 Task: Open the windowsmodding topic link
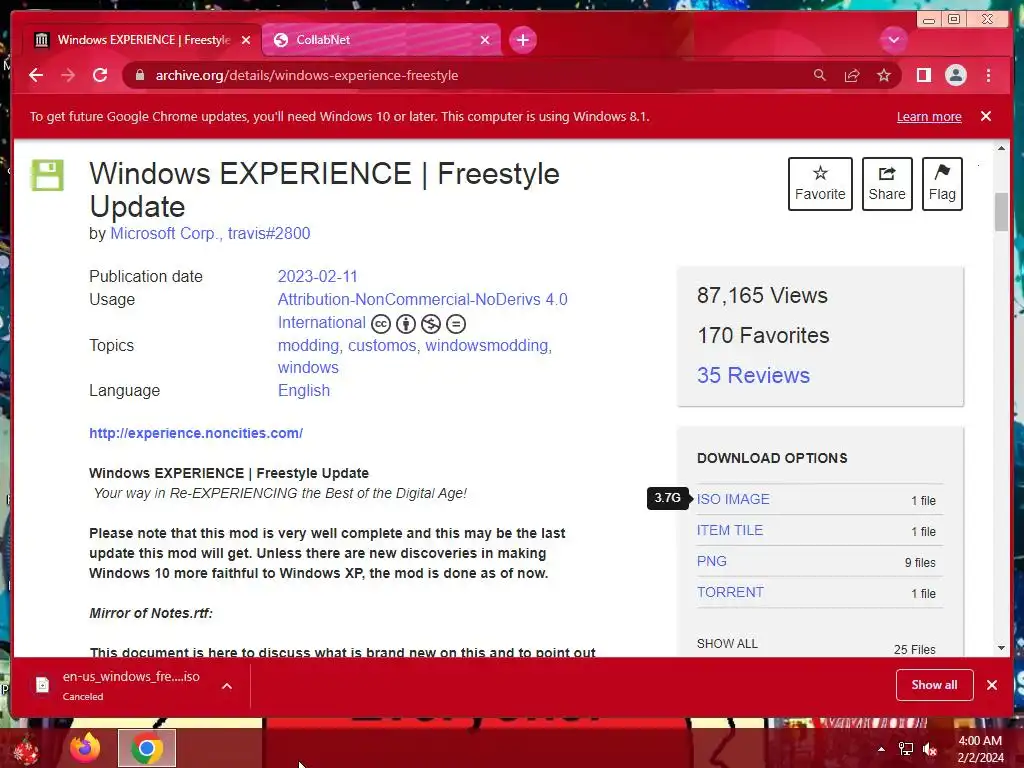point(487,345)
